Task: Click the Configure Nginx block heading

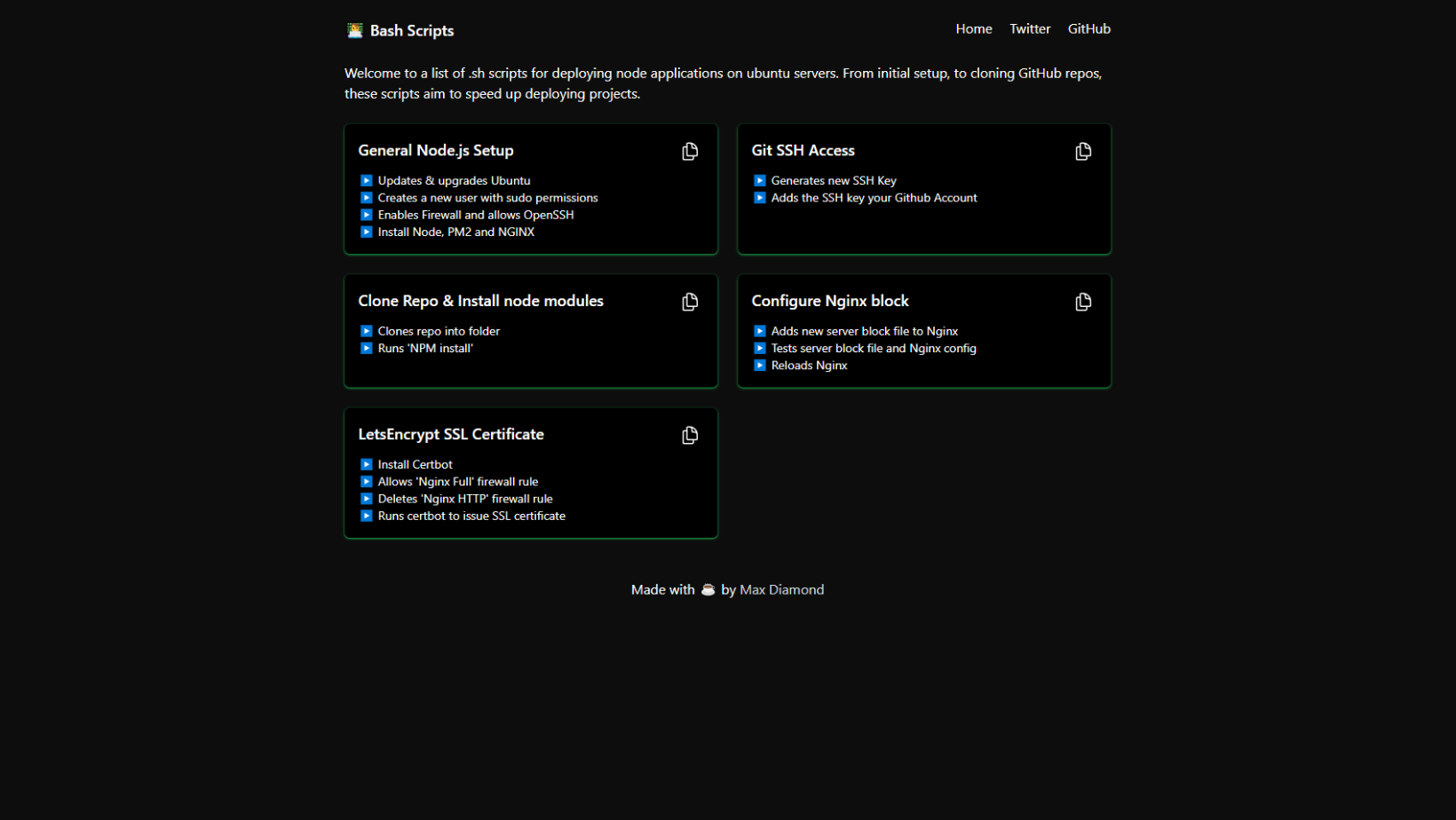Action: [829, 302]
